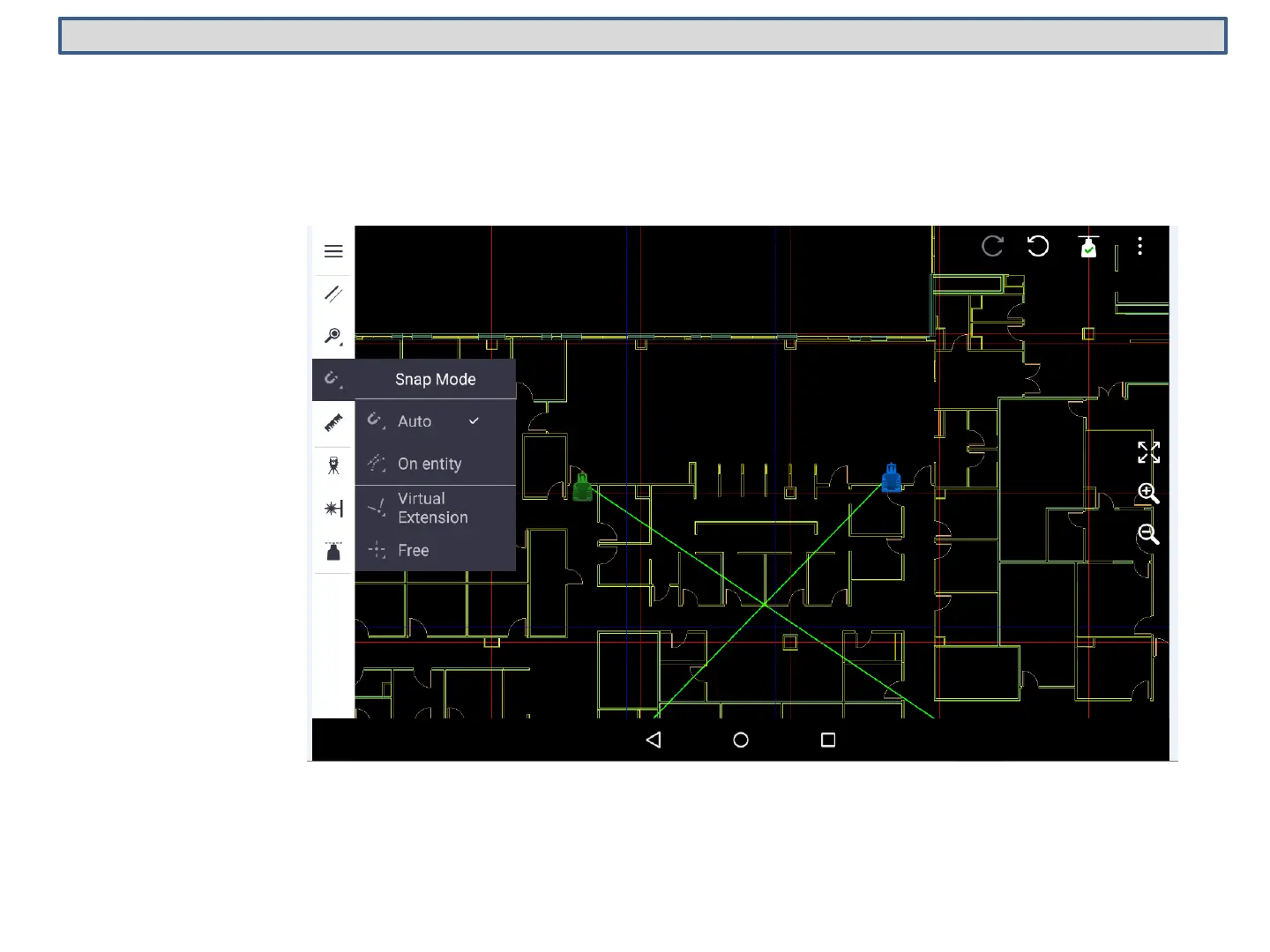Tap the Android home button

(741, 740)
